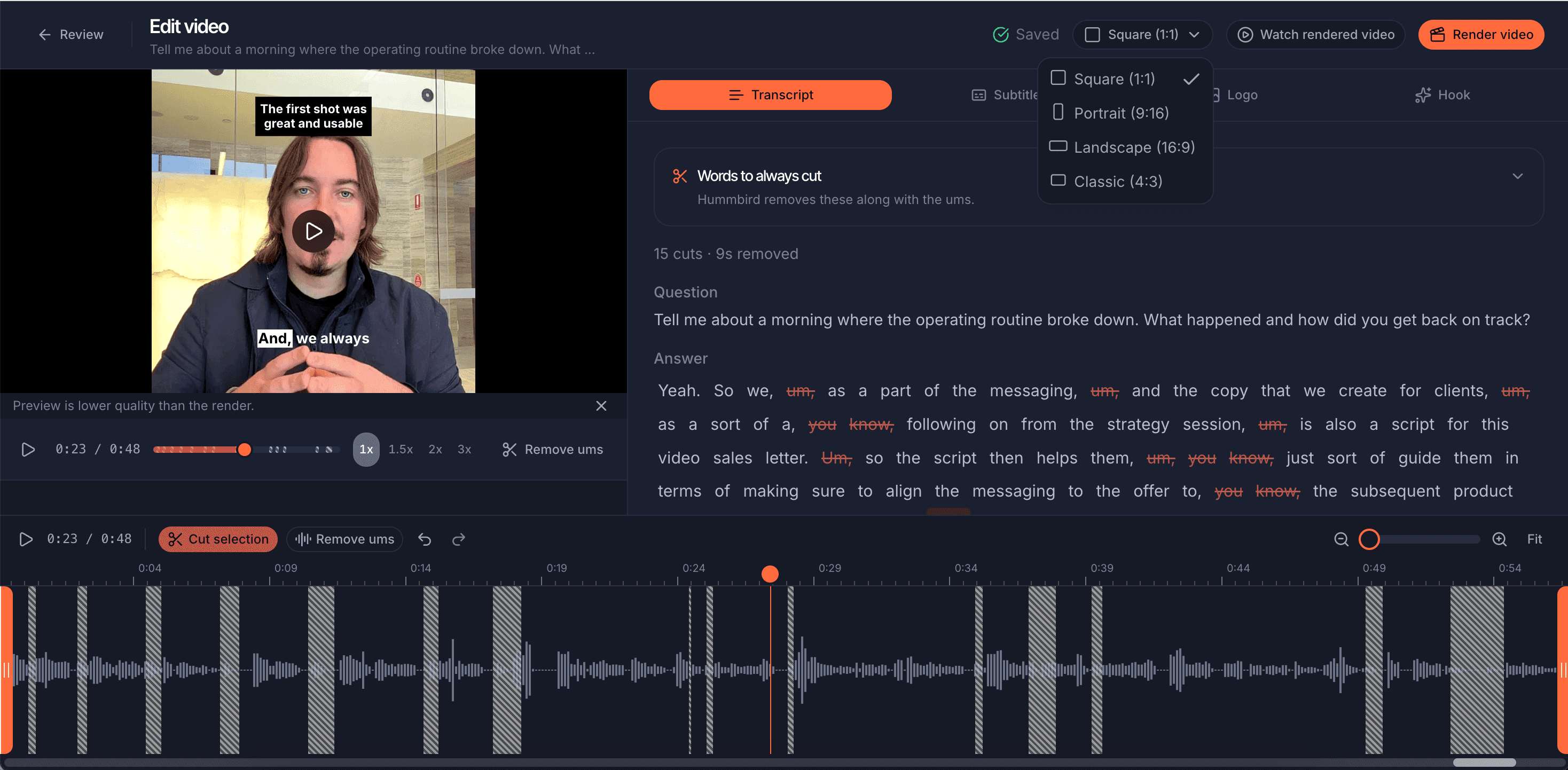Set playback speed to 2x
This screenshot has width=1568, height=770.
point(435,449)
